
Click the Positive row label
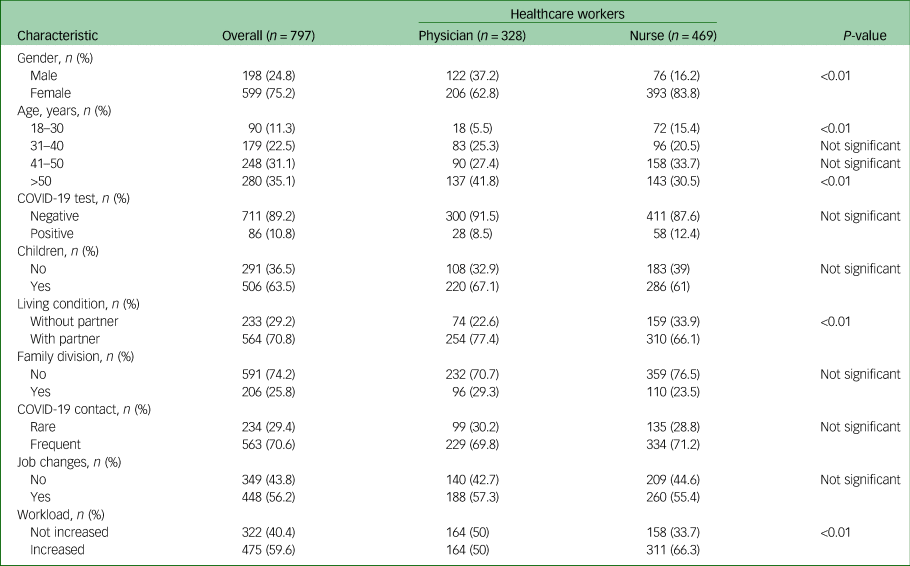(51, 233)
